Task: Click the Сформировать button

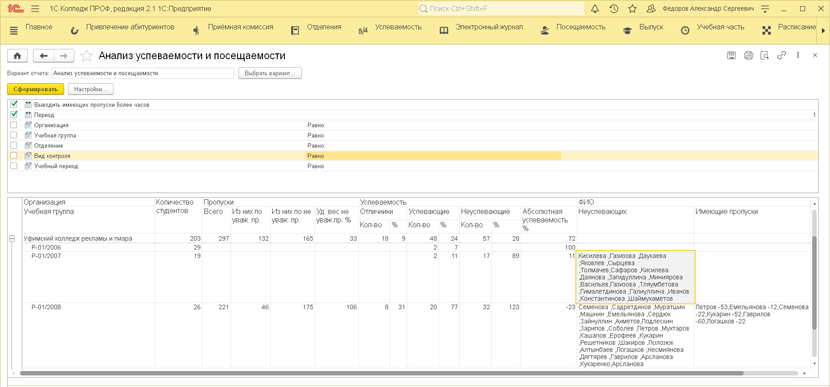Action: (x=35, y=89)
